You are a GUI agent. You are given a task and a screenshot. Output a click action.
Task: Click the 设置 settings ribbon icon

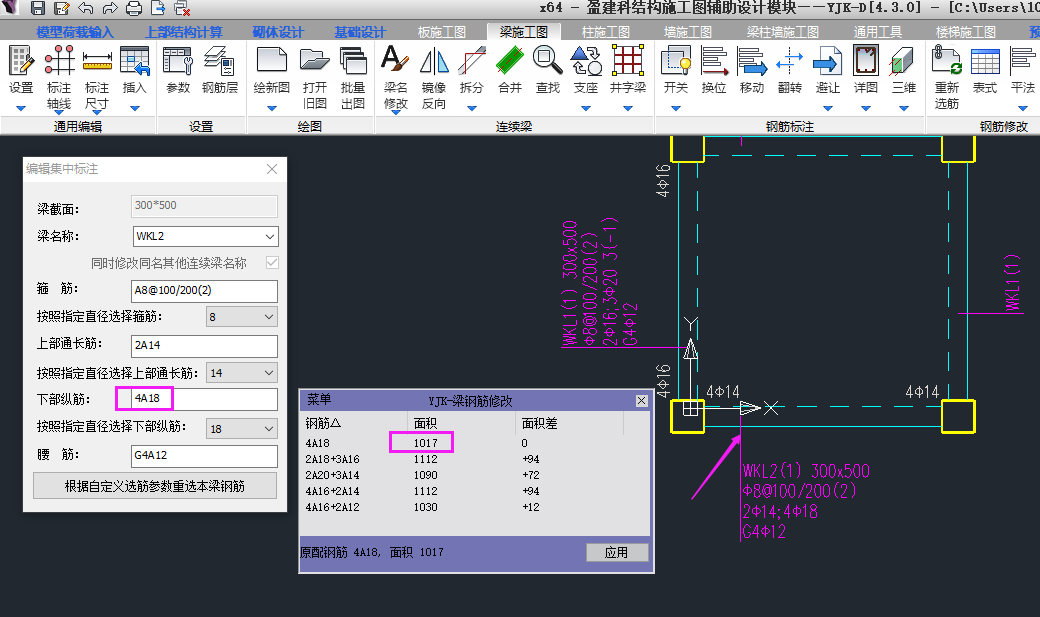pyautogui.click(x=21, y=61)
